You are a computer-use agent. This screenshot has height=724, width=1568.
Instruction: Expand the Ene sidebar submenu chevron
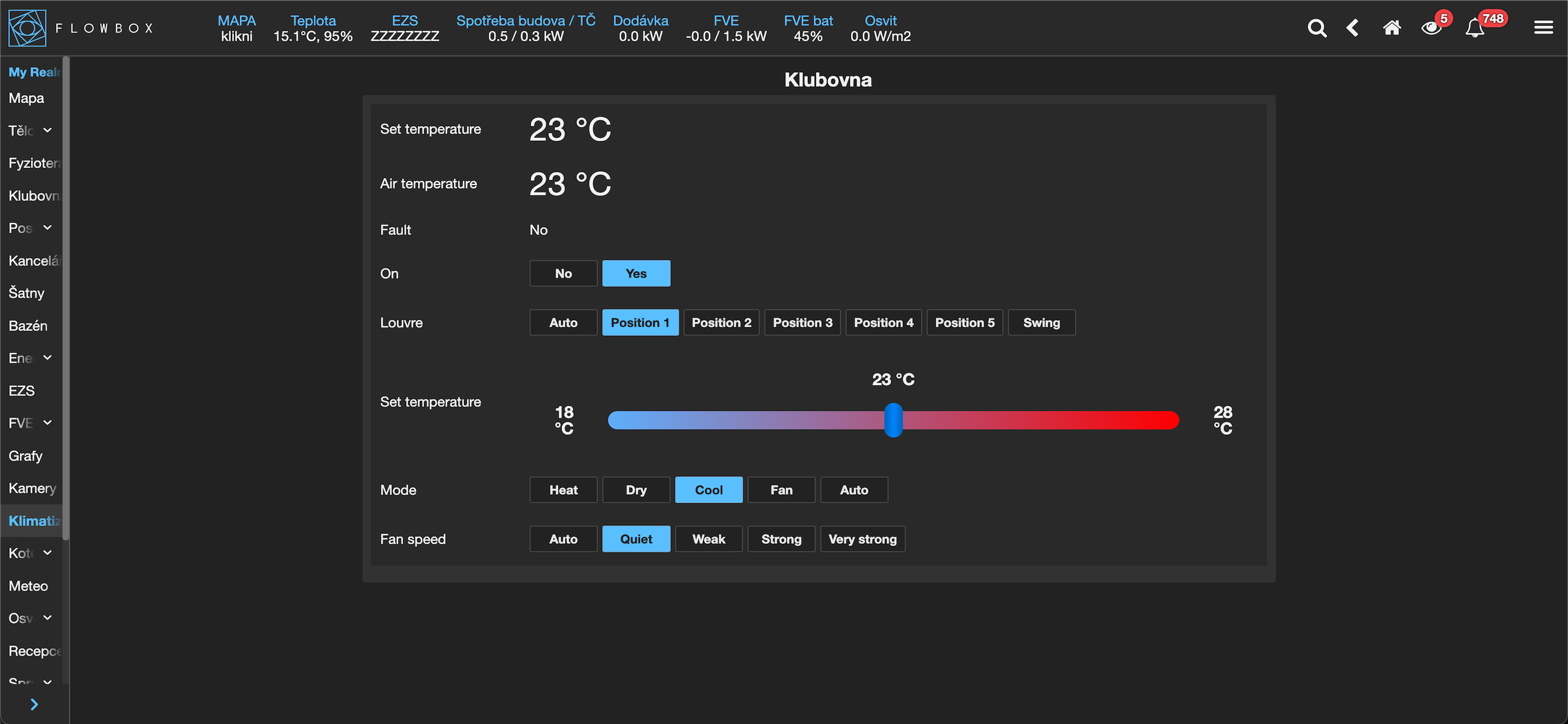pos(47,358)
